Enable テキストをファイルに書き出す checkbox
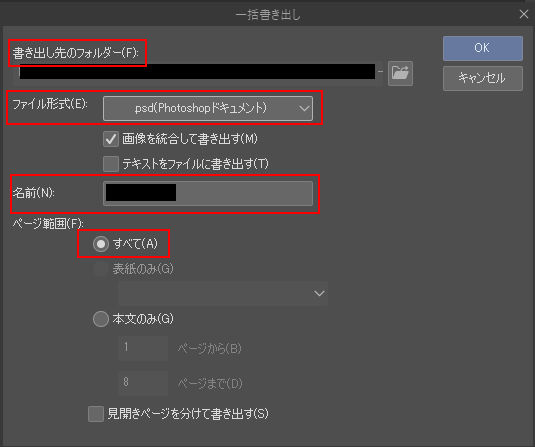This screenshot has height=447, width=535. [111, 164]
